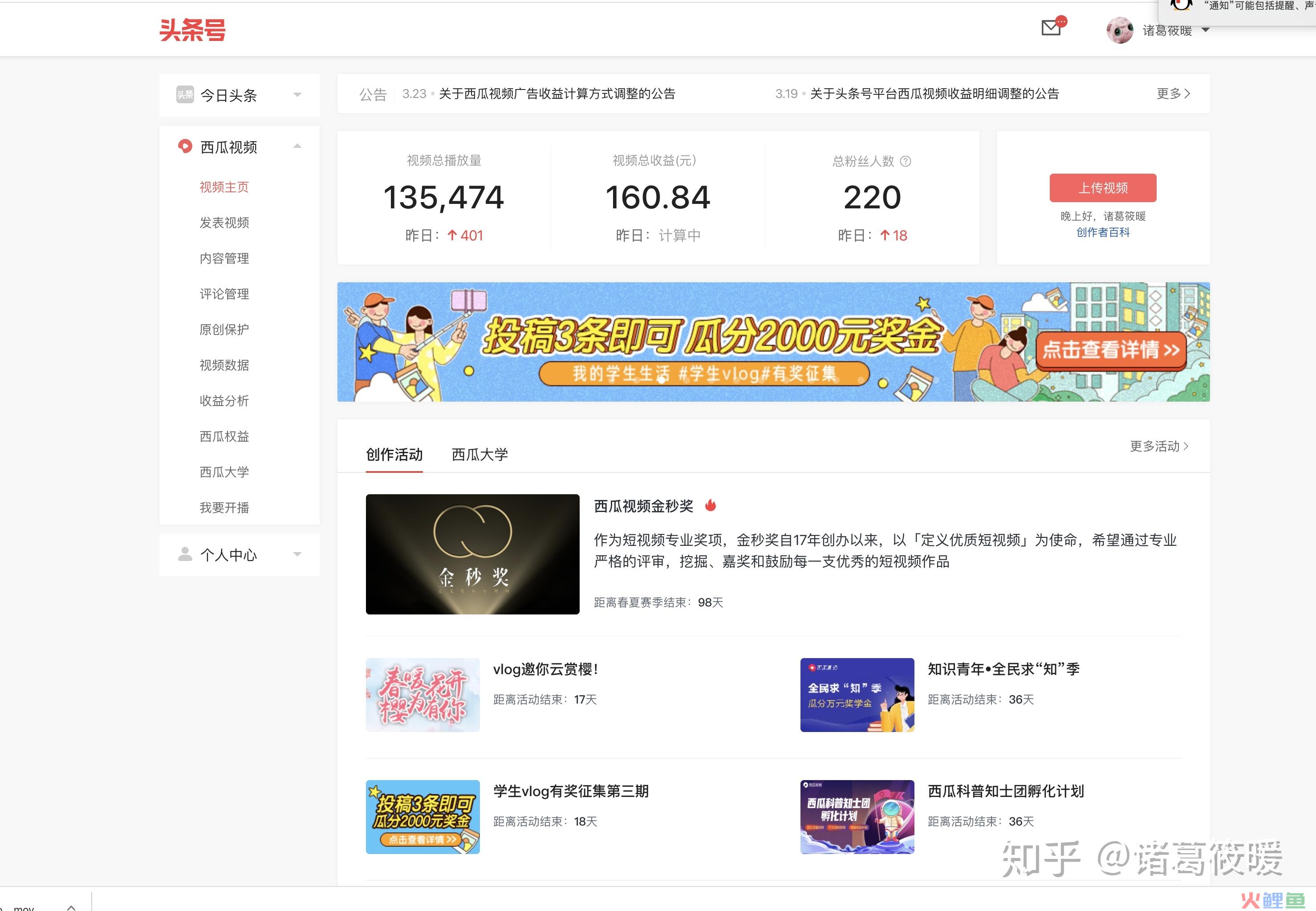The width and height of the screenshot is (1316, 911).
Task: Click yesterday's views increase 401
Action: coord(466,236)
